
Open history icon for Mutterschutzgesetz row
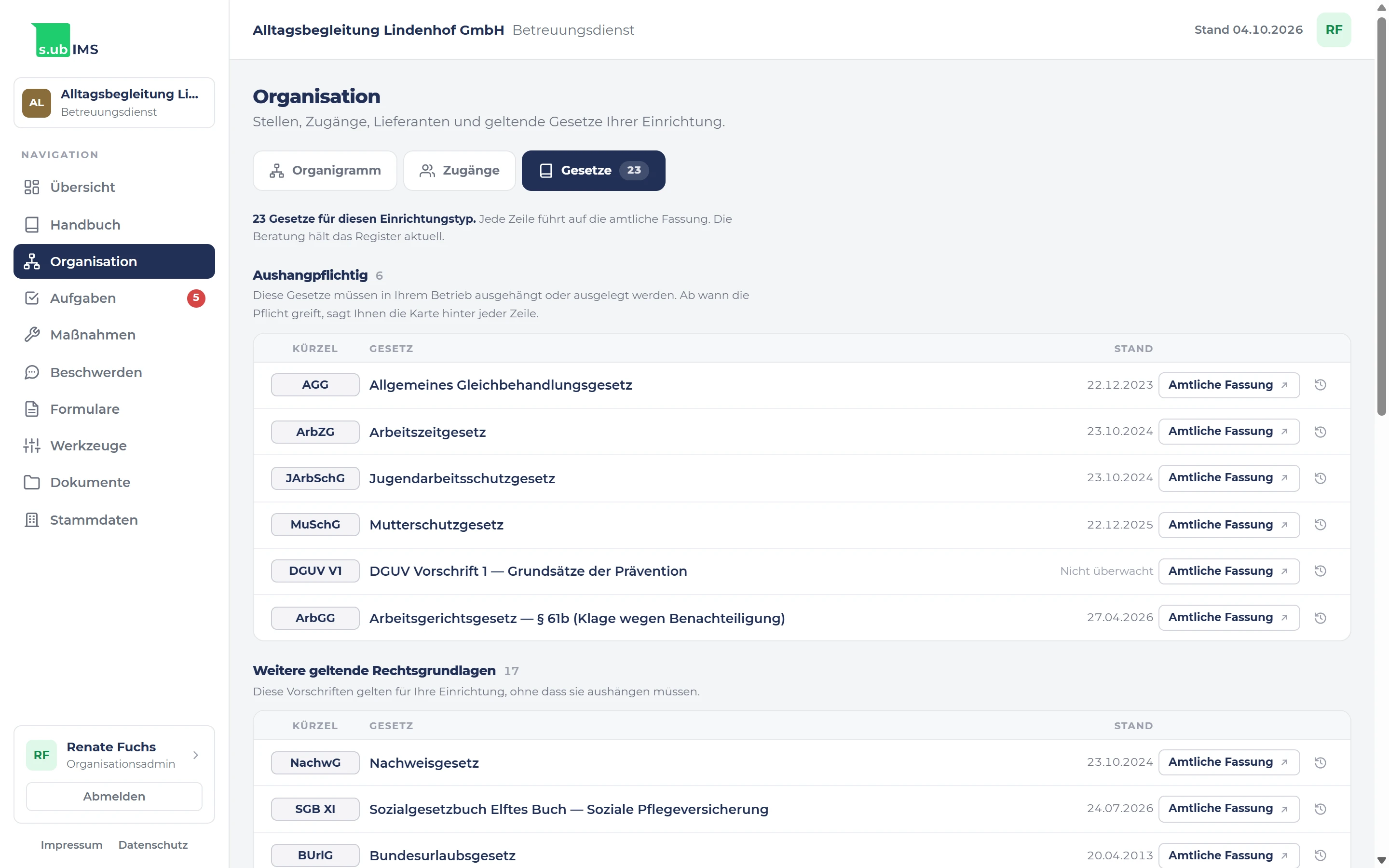coord(1320,525)
